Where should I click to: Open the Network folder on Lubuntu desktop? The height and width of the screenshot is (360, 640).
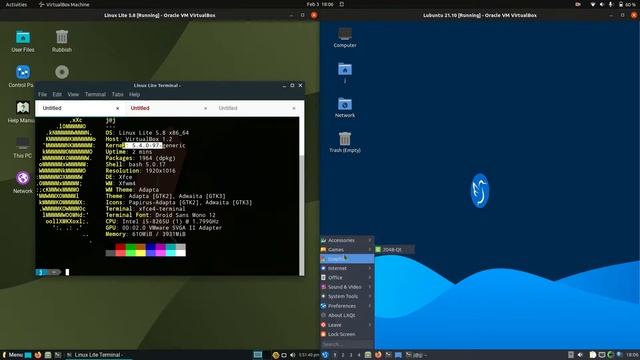click(345, 108)
